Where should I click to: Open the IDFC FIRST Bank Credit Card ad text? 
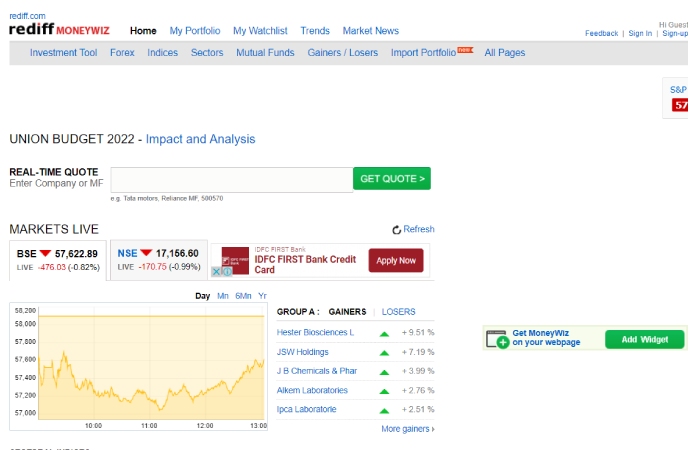[x=305, y=264]
